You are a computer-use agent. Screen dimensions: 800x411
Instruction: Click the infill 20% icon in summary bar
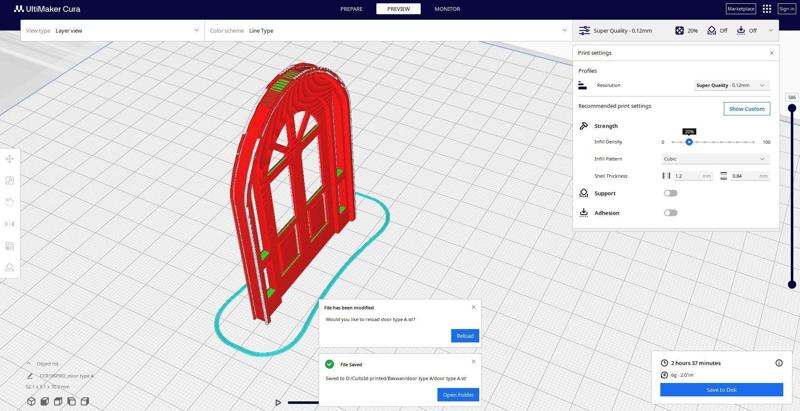point(680,31)
